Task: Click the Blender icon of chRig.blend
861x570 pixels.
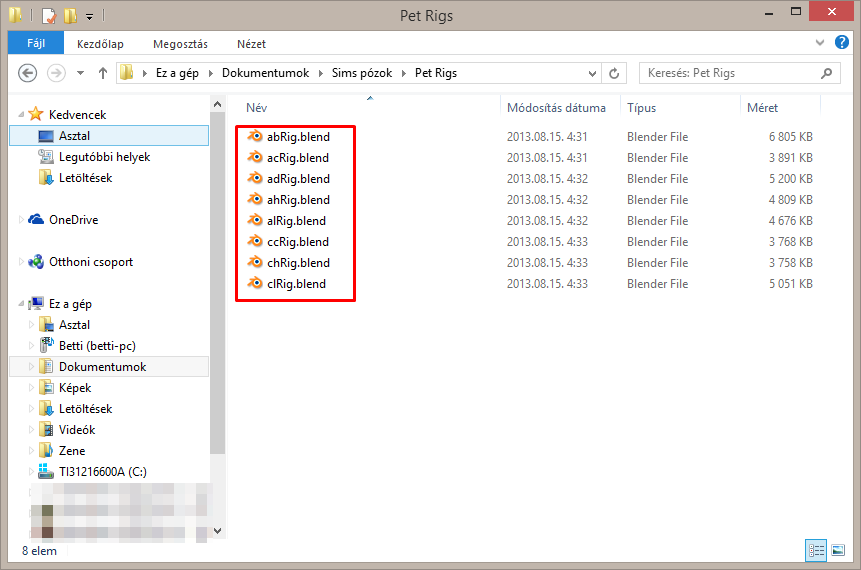Action: [x=255, y=262]
